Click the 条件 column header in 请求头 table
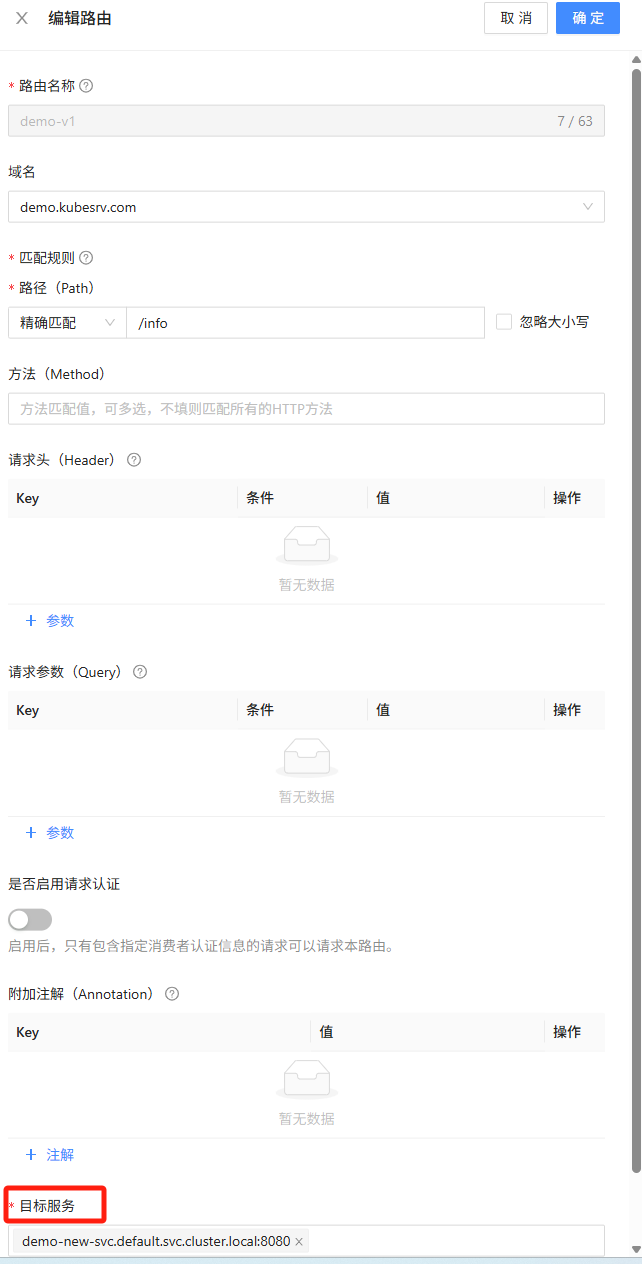Screen dimensions: 642x1264 tap(260, 498)
